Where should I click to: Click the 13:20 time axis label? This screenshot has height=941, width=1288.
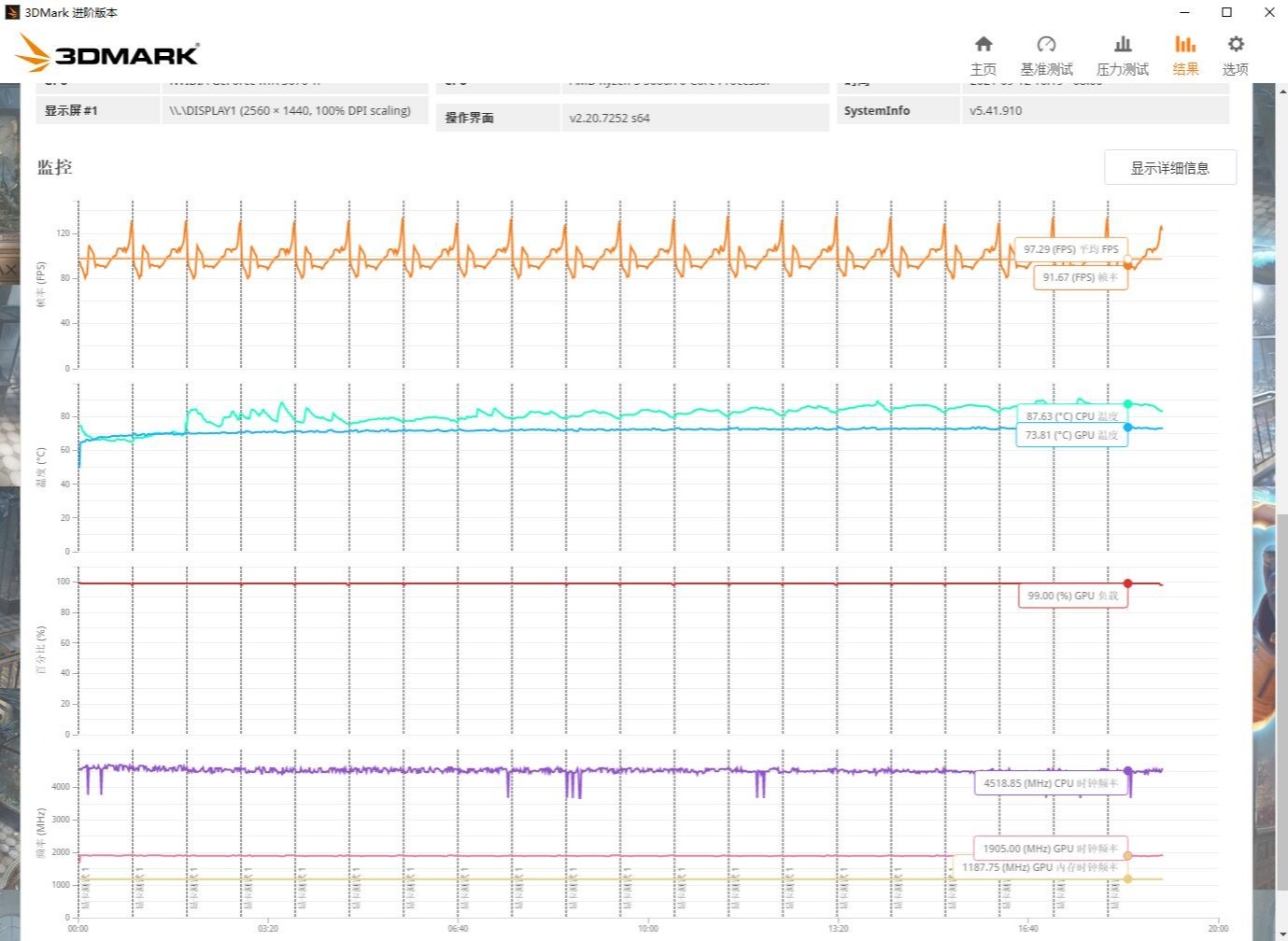coord(838,928)
